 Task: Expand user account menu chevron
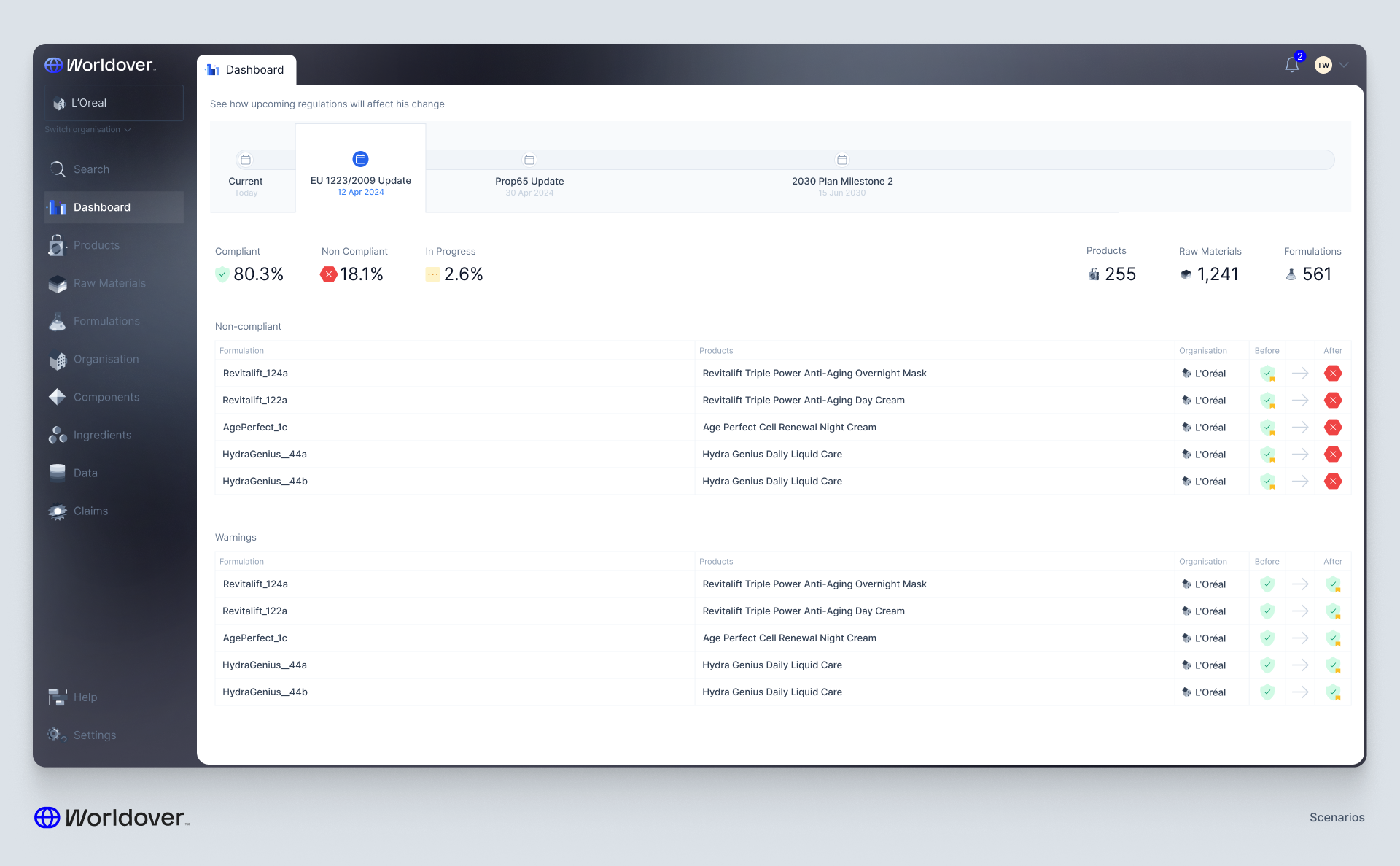click(1344, 66)
